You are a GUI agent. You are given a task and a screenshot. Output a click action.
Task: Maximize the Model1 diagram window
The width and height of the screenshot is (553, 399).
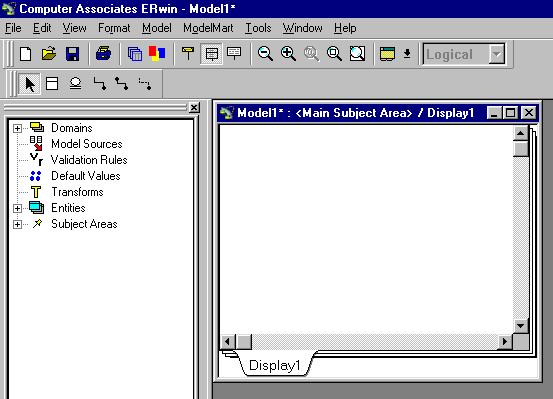510,113
